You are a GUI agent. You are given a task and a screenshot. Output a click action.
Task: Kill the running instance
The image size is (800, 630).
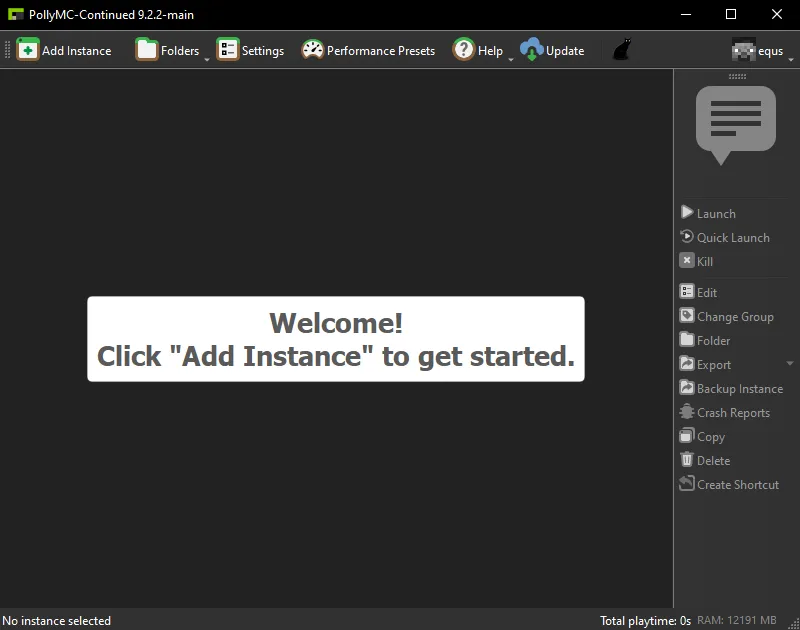coord(696,261)
